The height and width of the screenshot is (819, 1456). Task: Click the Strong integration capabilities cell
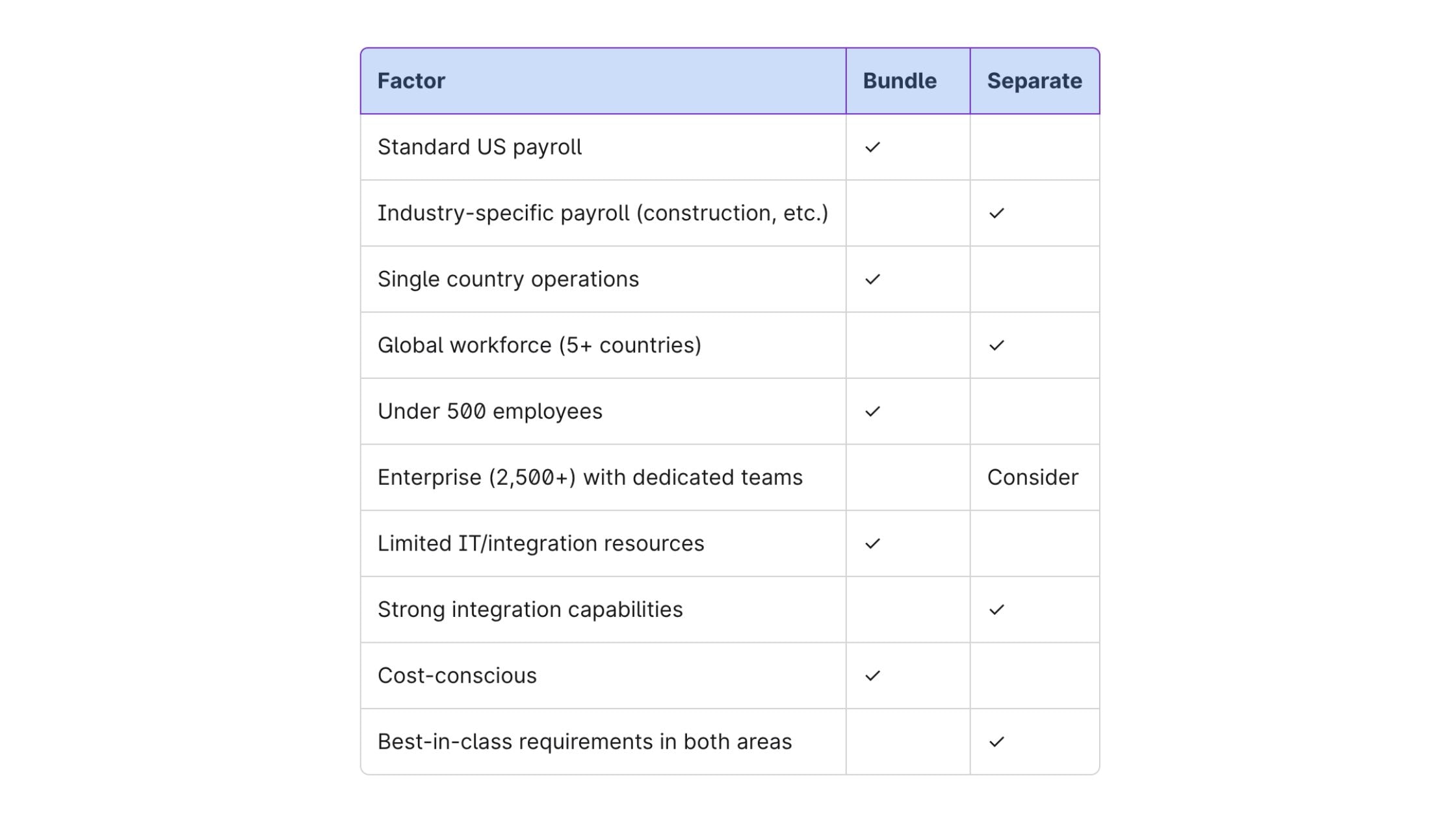[603, 610]
